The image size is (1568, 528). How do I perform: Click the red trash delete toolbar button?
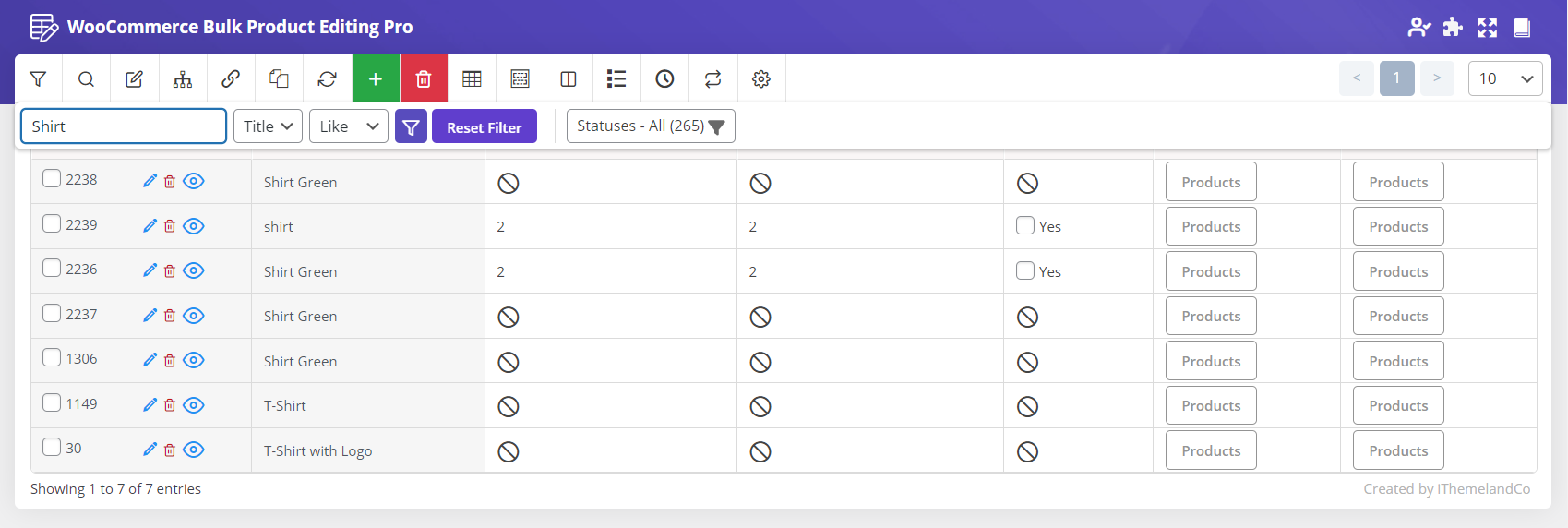tap(424, 79)
